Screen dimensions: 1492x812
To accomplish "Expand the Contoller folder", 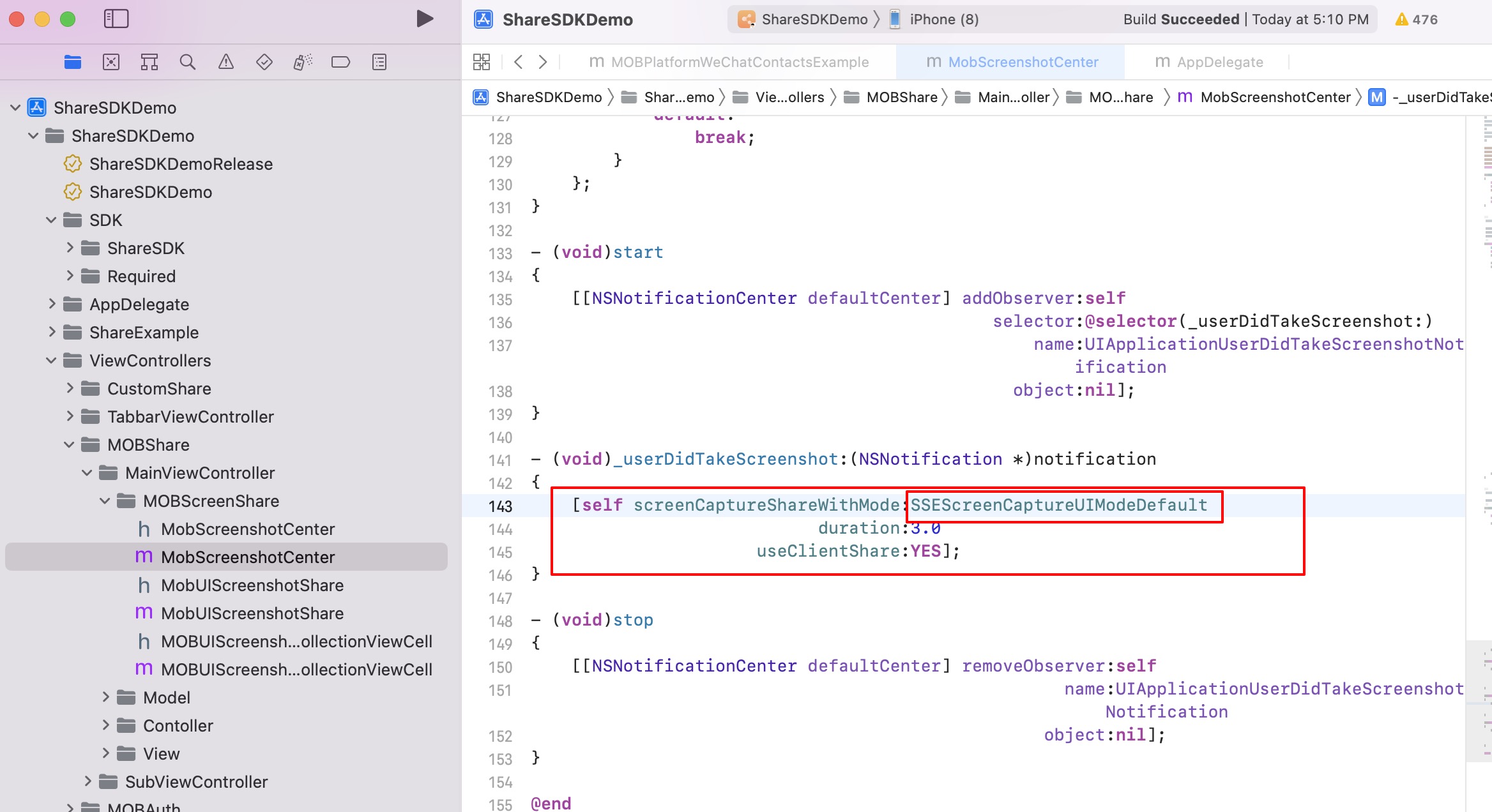I will coord(105,726).
